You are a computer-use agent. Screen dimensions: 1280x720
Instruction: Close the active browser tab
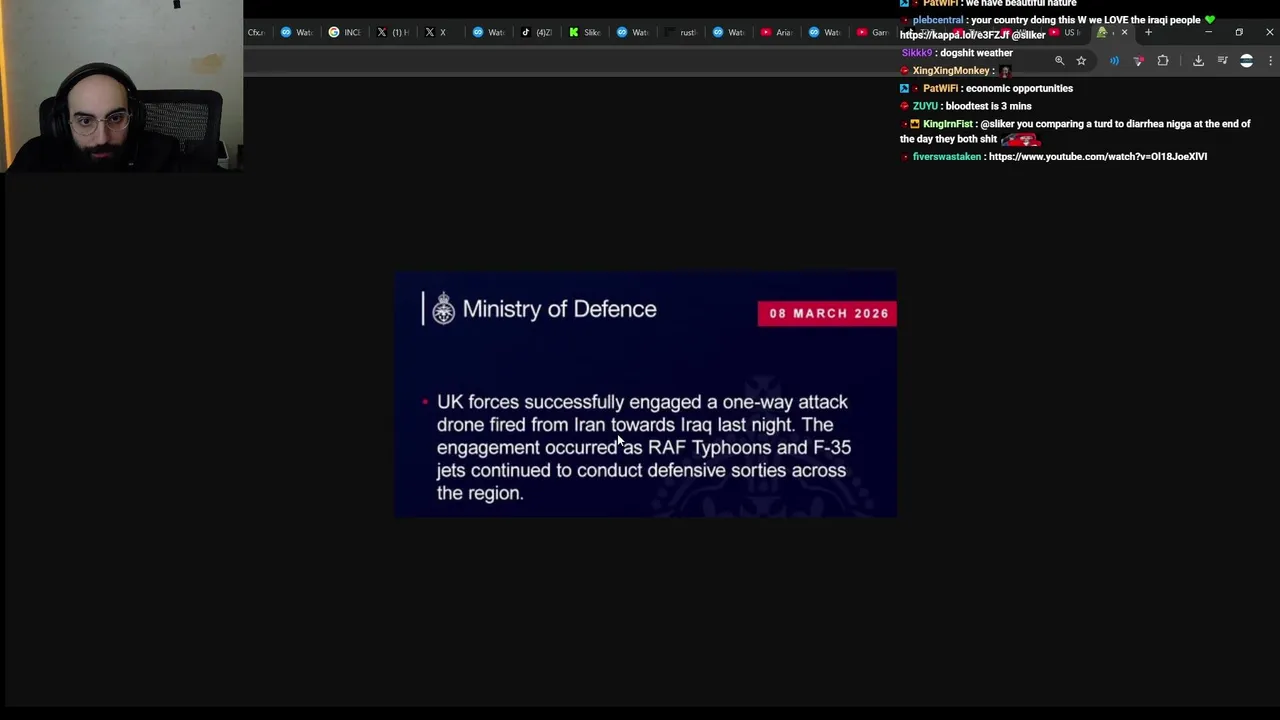click(x=1124, y=32)
